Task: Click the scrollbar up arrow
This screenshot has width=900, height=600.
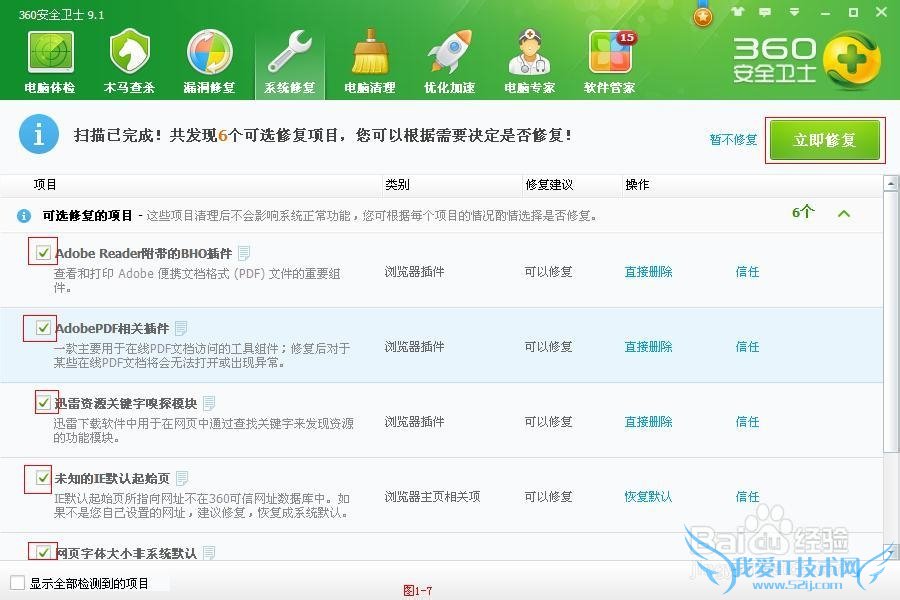Action: [x=891, y=183]
